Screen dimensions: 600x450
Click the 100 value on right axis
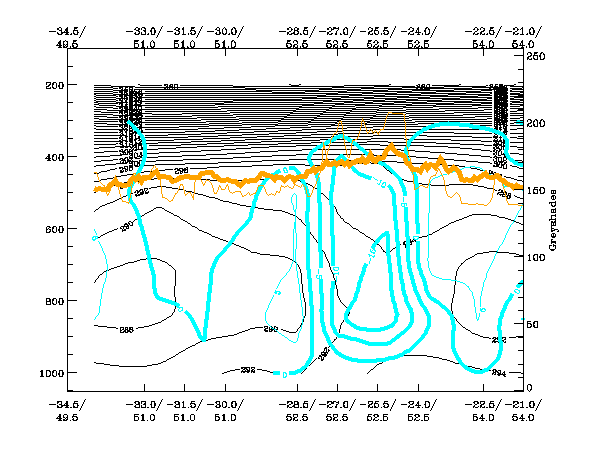[x=539, y=257]
